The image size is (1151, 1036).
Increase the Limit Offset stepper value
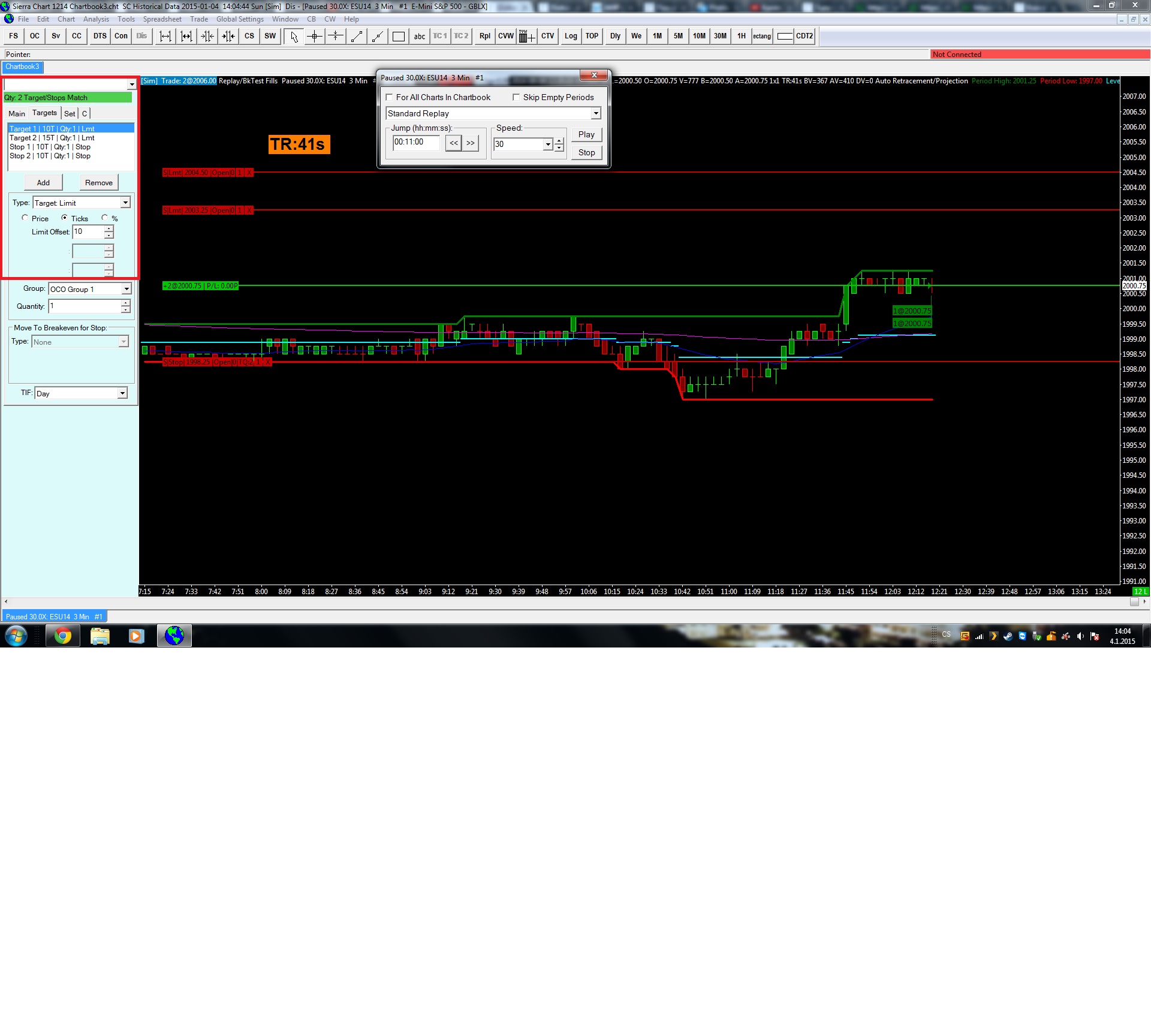[109, 228]
